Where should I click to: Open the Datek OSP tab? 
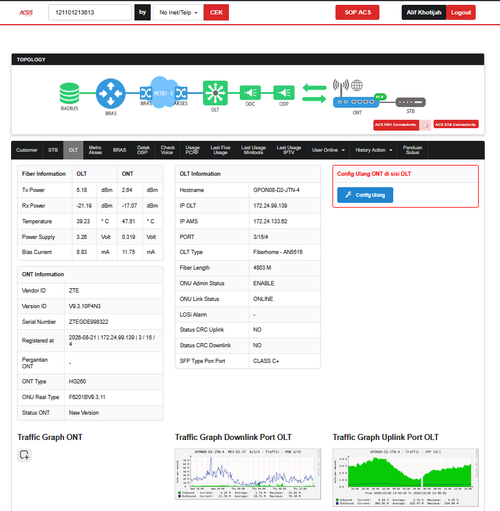point(143,150)
